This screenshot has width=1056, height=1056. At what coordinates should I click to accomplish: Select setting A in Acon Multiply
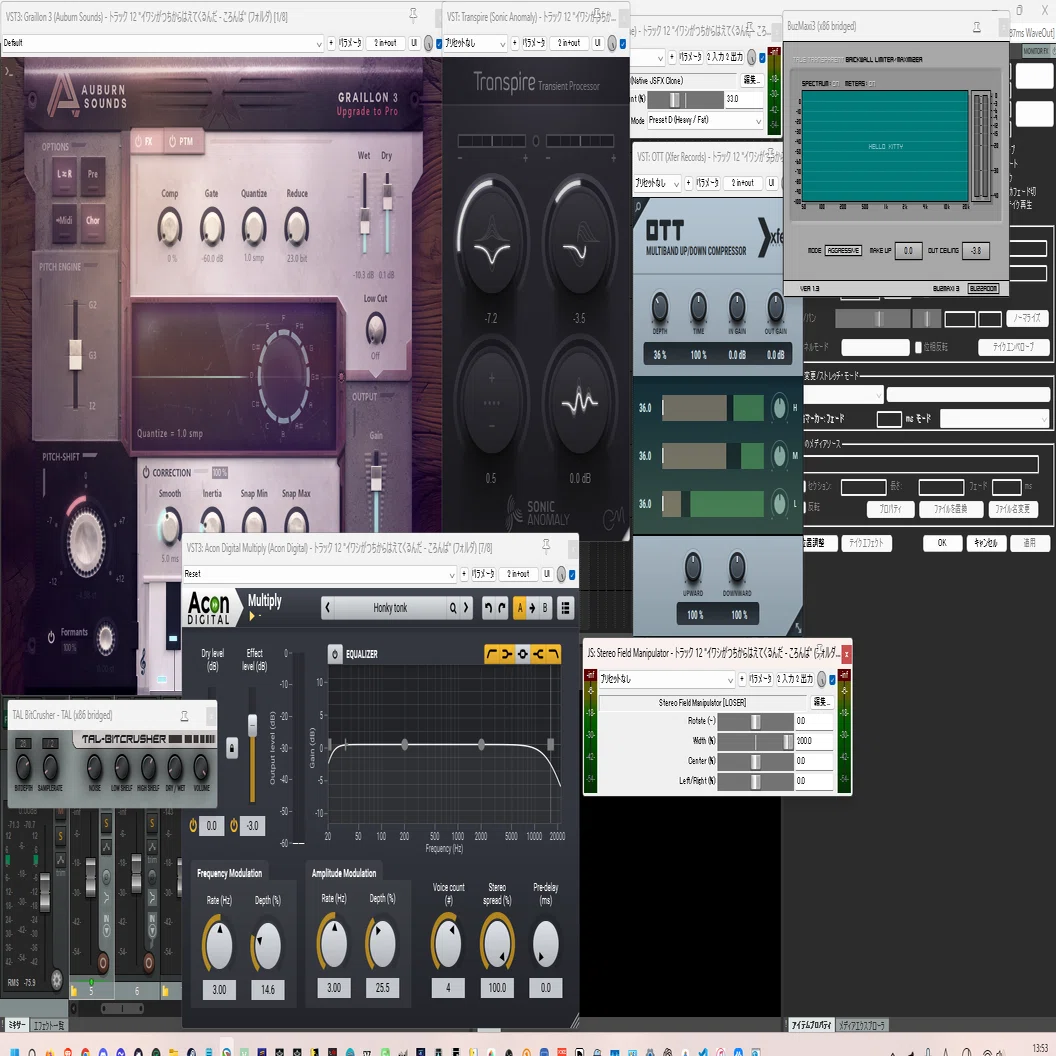click(x=519, y=608)
